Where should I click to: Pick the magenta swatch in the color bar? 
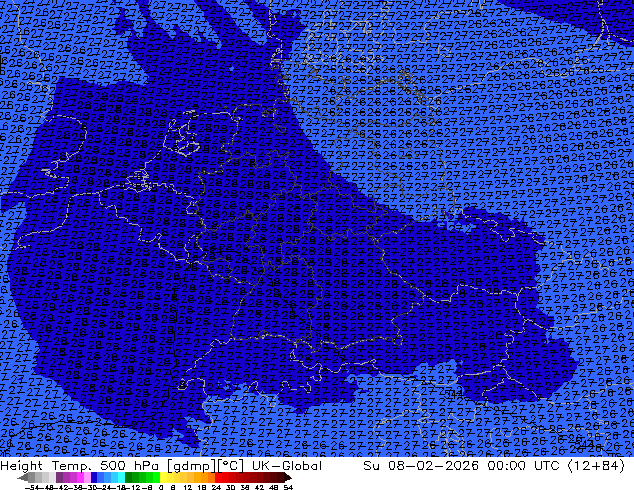click(x=80, y=477)
